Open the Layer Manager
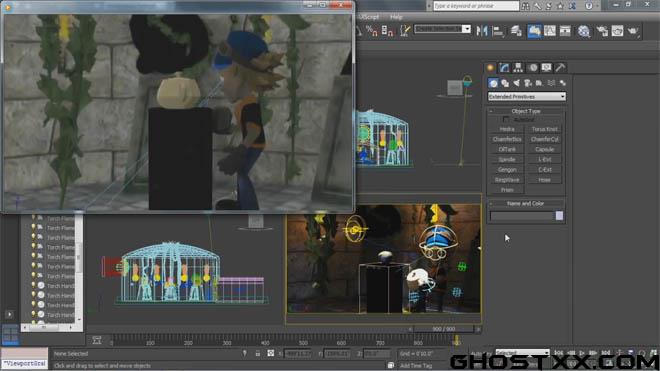The width and height of the screenshot is (660, 371). coord(516,31)
